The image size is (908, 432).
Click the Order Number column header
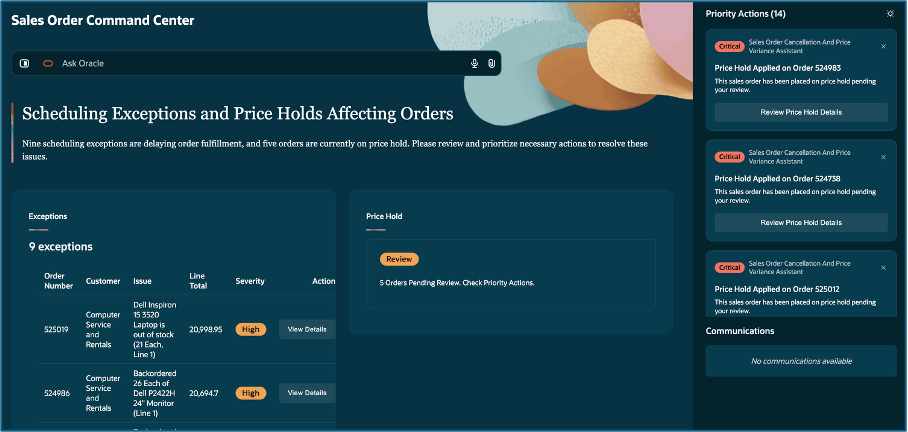(59, 281)
